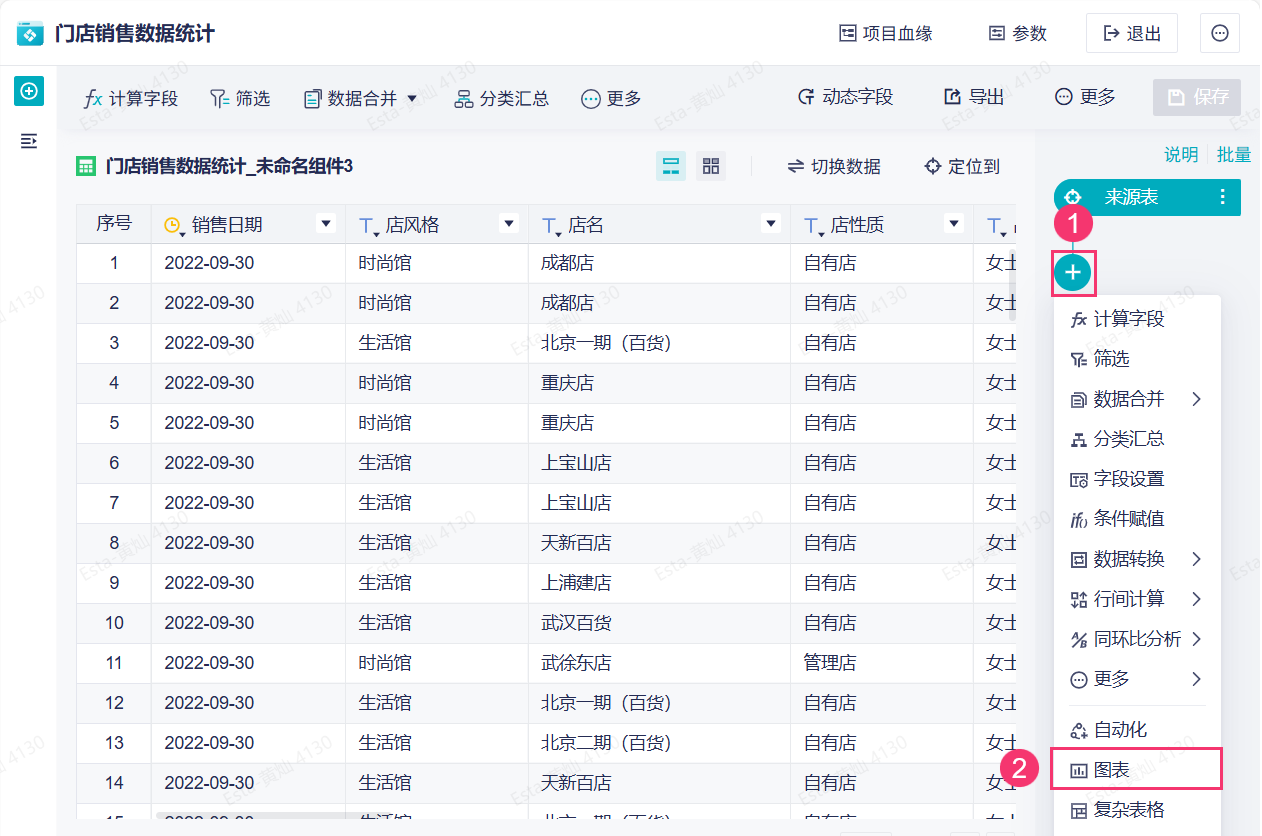Click the 导出 export button
Screen dimensions: 1262x836
coord(974,97)
